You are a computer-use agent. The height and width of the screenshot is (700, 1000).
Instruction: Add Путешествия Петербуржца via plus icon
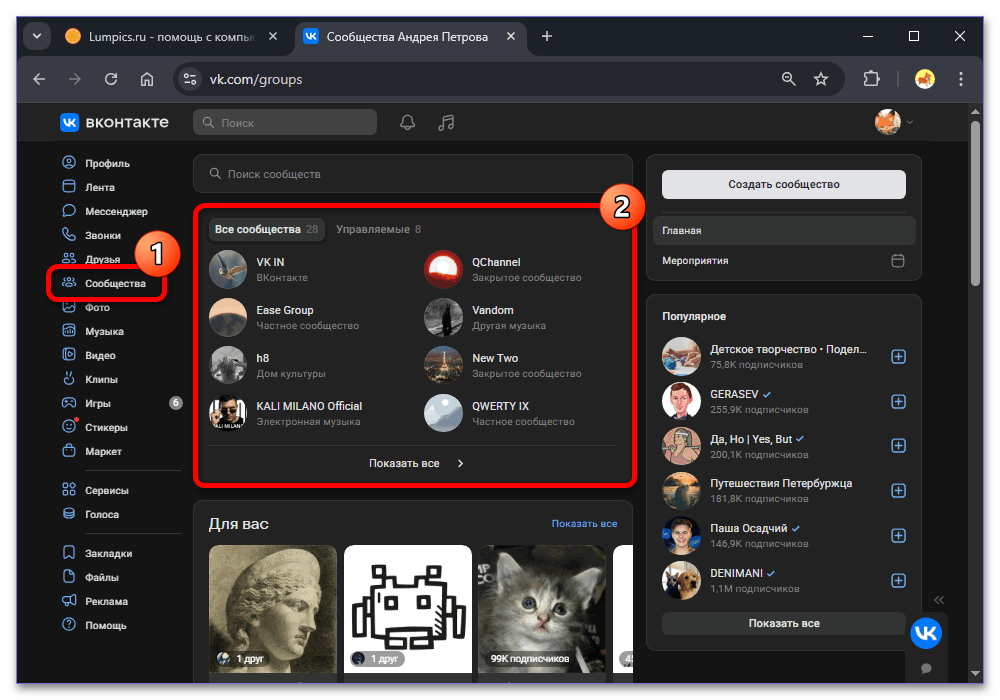(x=898, y=490)
